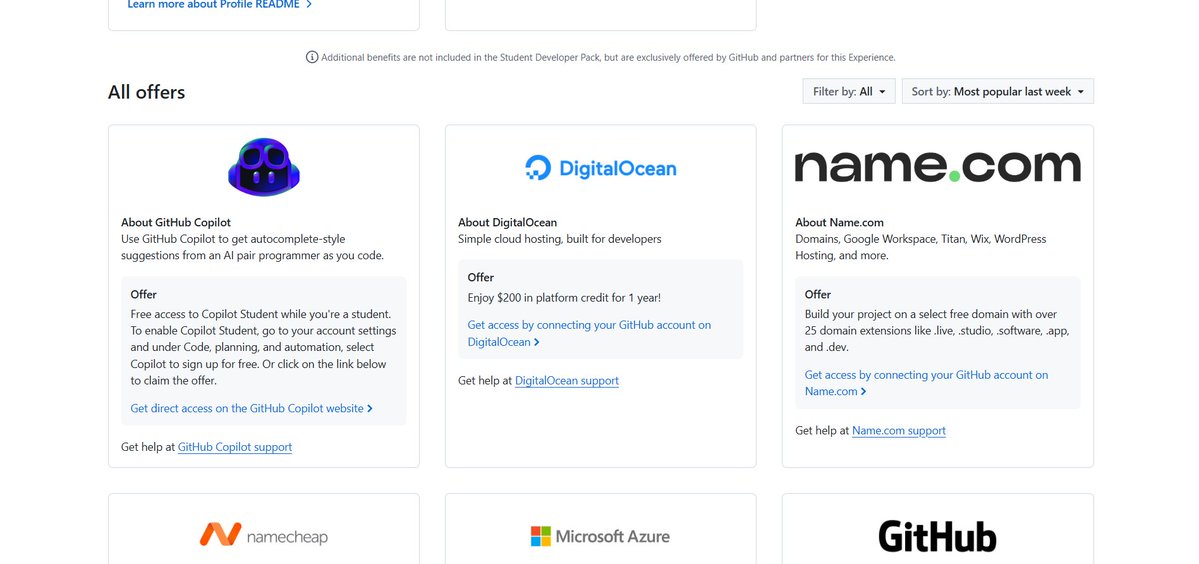Click the GitHub Copilot robot logo
Screen dimensions: 1199x564
264,167
